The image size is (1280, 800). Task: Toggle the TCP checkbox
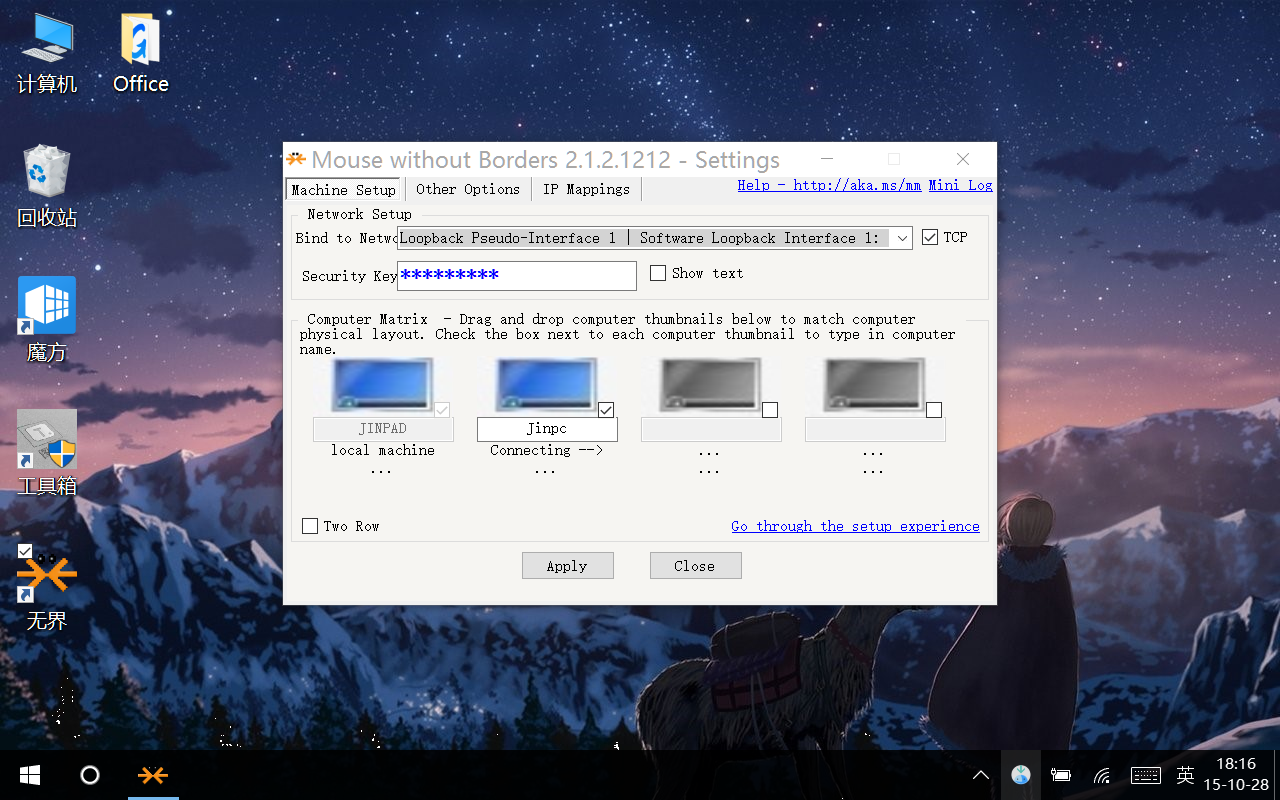[930, 237]
